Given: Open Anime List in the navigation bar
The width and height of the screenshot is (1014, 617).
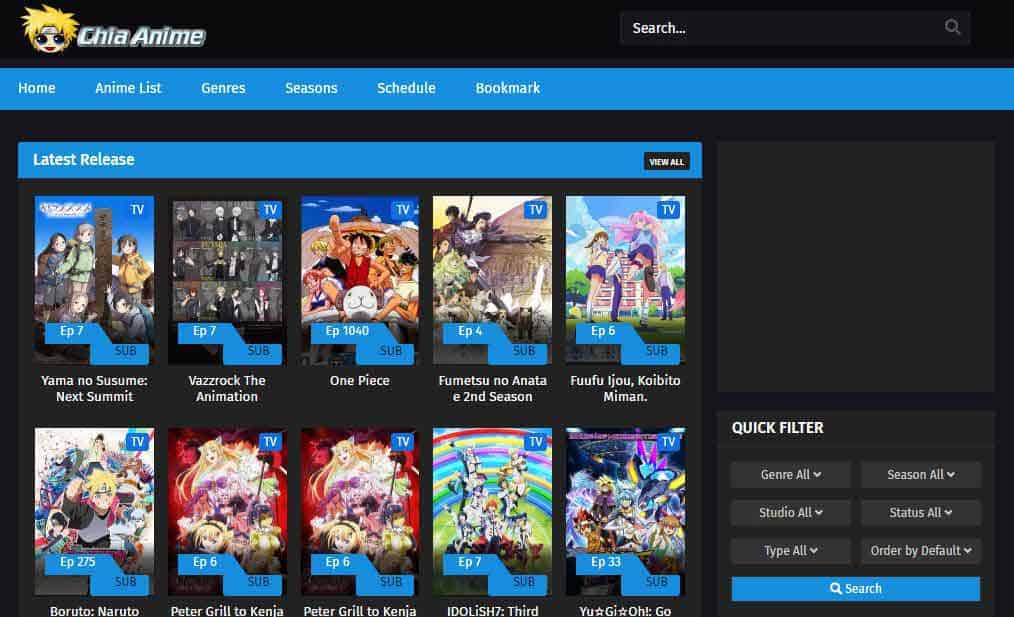Looking at the screenshot, I should 128,88.
